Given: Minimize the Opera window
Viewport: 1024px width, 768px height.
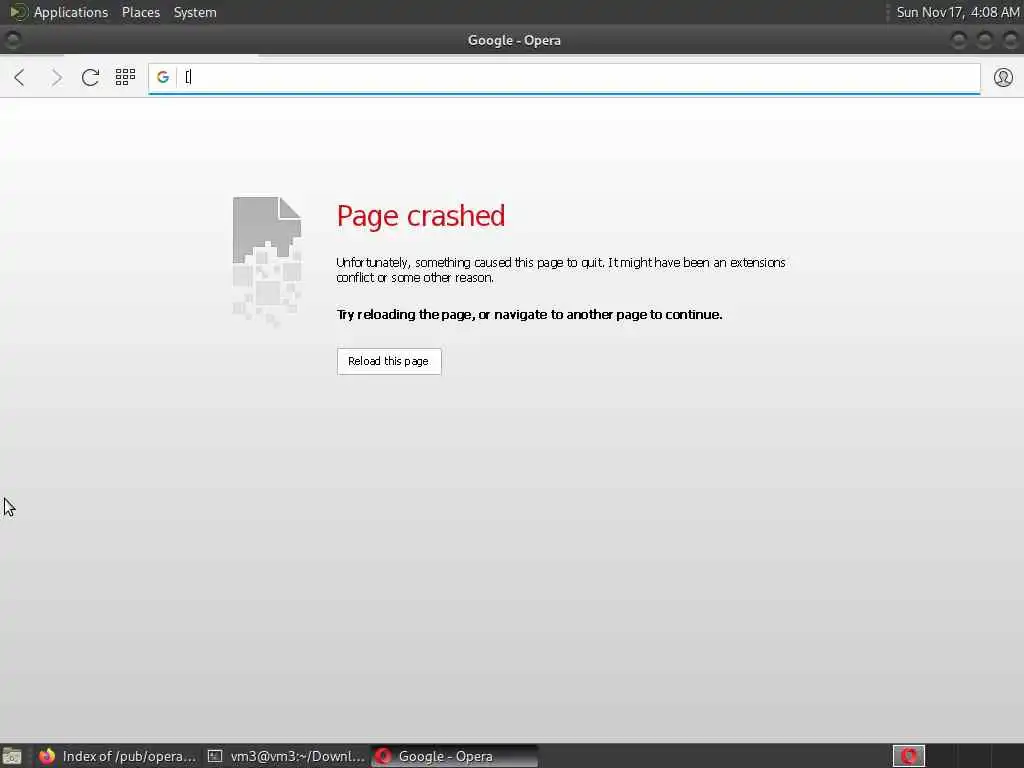Looking at the screenshot, I should (x=958, y=40).
